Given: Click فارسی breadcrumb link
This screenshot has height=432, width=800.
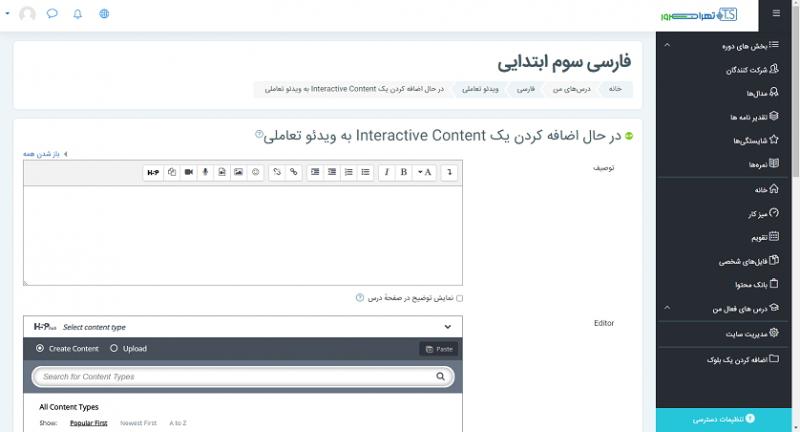Looking at the screenshot, I should click(526, 89).
